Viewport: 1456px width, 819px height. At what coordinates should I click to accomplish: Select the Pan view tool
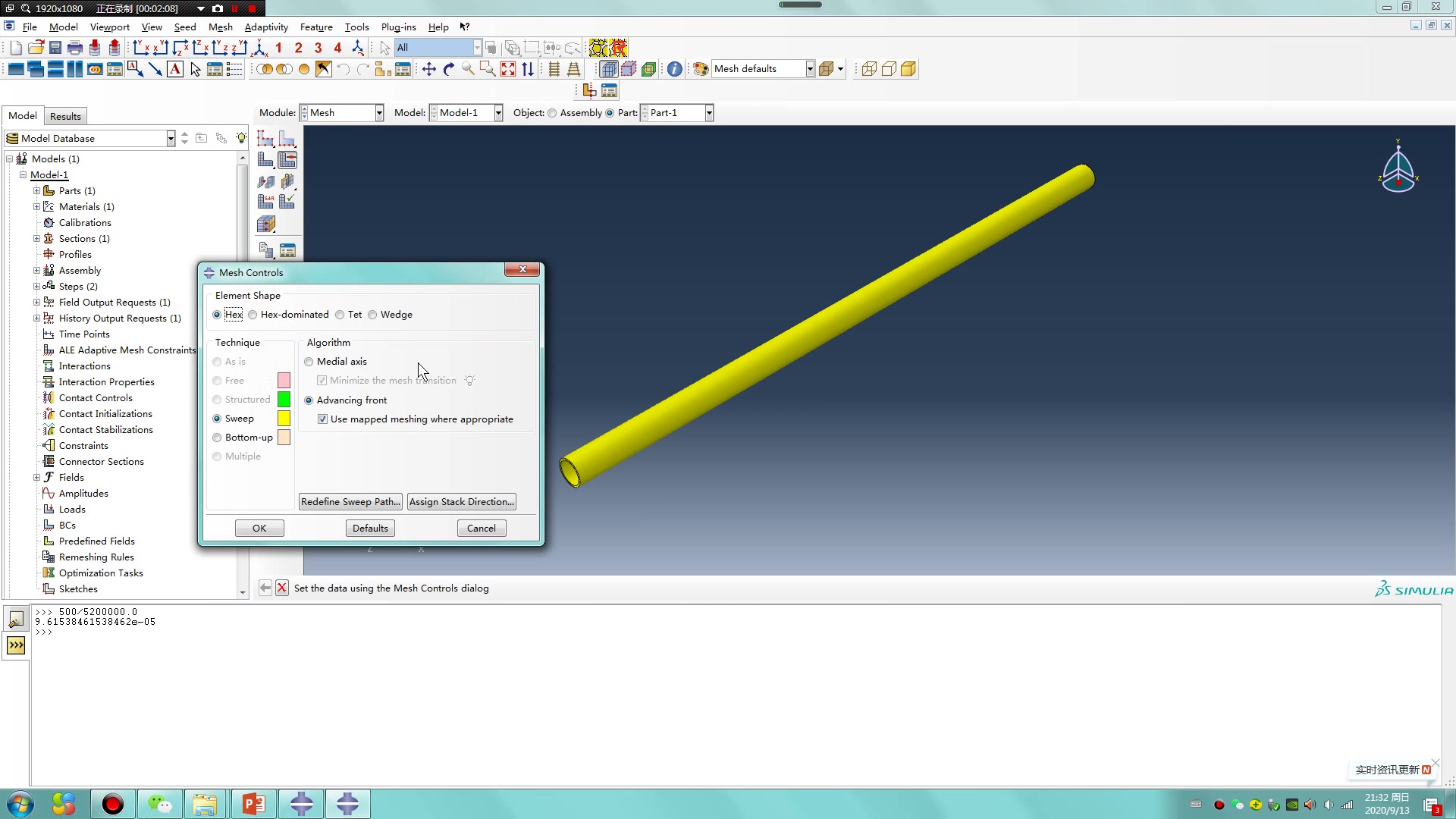pyautogui.click(x=428, y=69)
